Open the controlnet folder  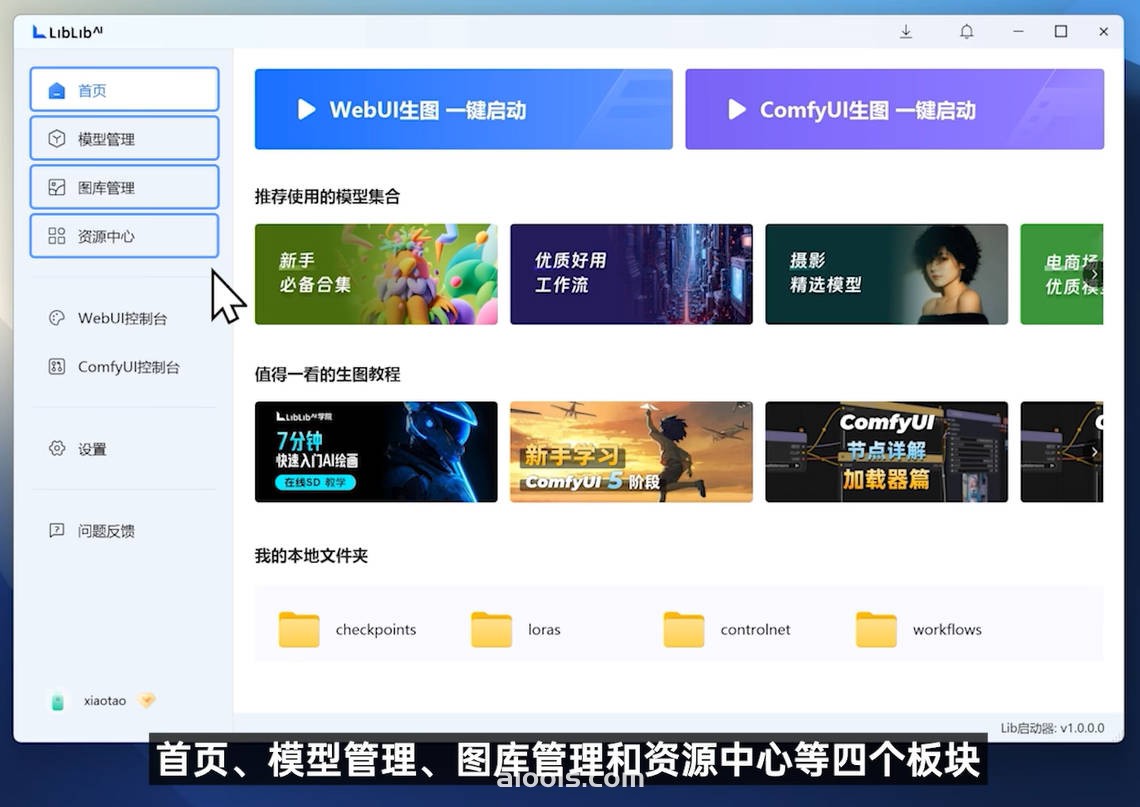(x=727, y=630)
